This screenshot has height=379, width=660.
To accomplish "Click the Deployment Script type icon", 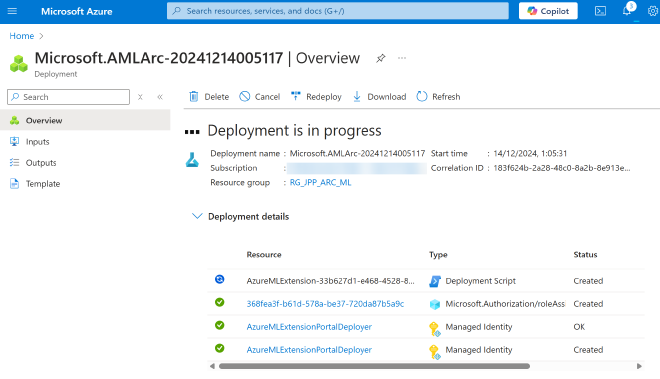I will click(x=435, y=281).
